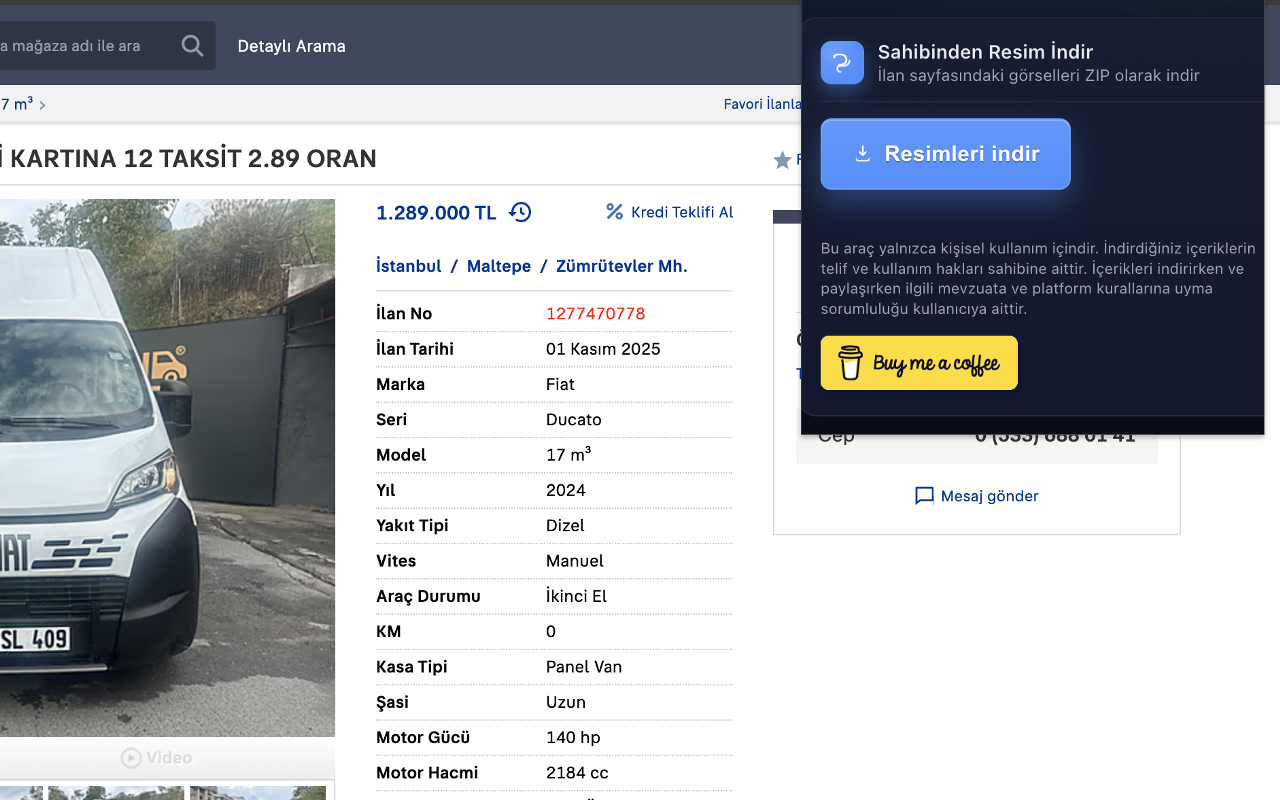Viewport: 1280px width, 800px height.
Task: Click the Yıl label
Action: (x=386, y=490)
